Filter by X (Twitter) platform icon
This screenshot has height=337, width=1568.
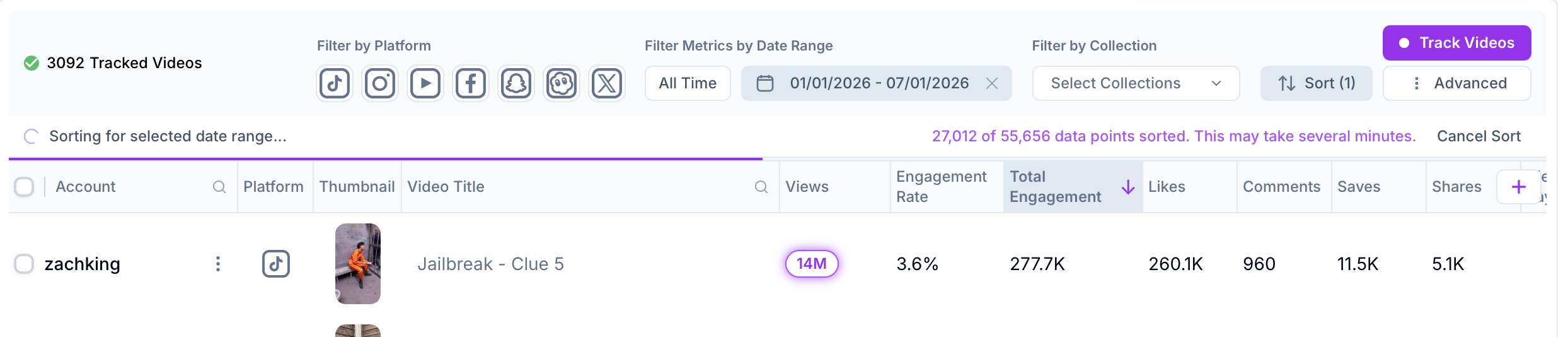[607, 83]
